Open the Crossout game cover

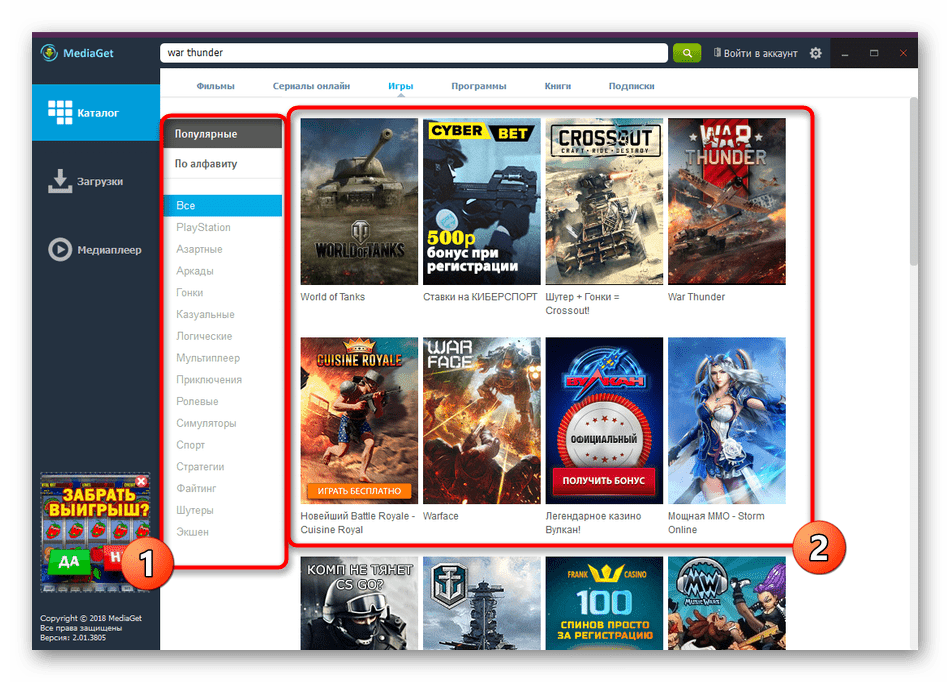coord(604,201)
